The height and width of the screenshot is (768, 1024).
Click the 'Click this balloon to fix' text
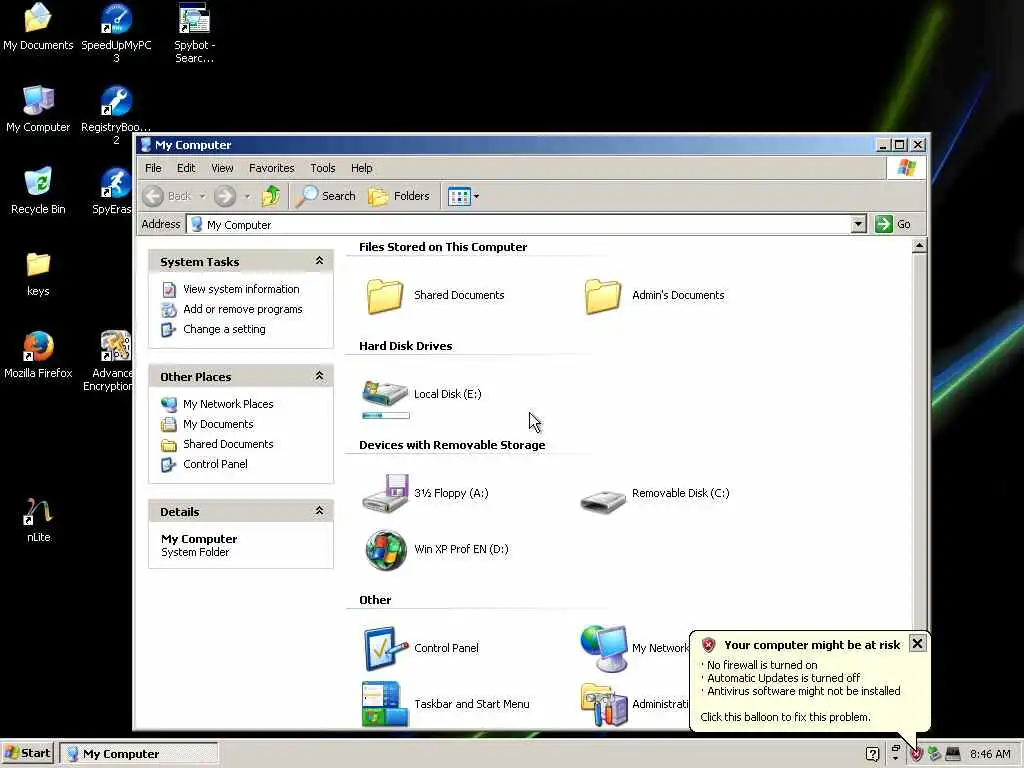(x=785, y=717)
